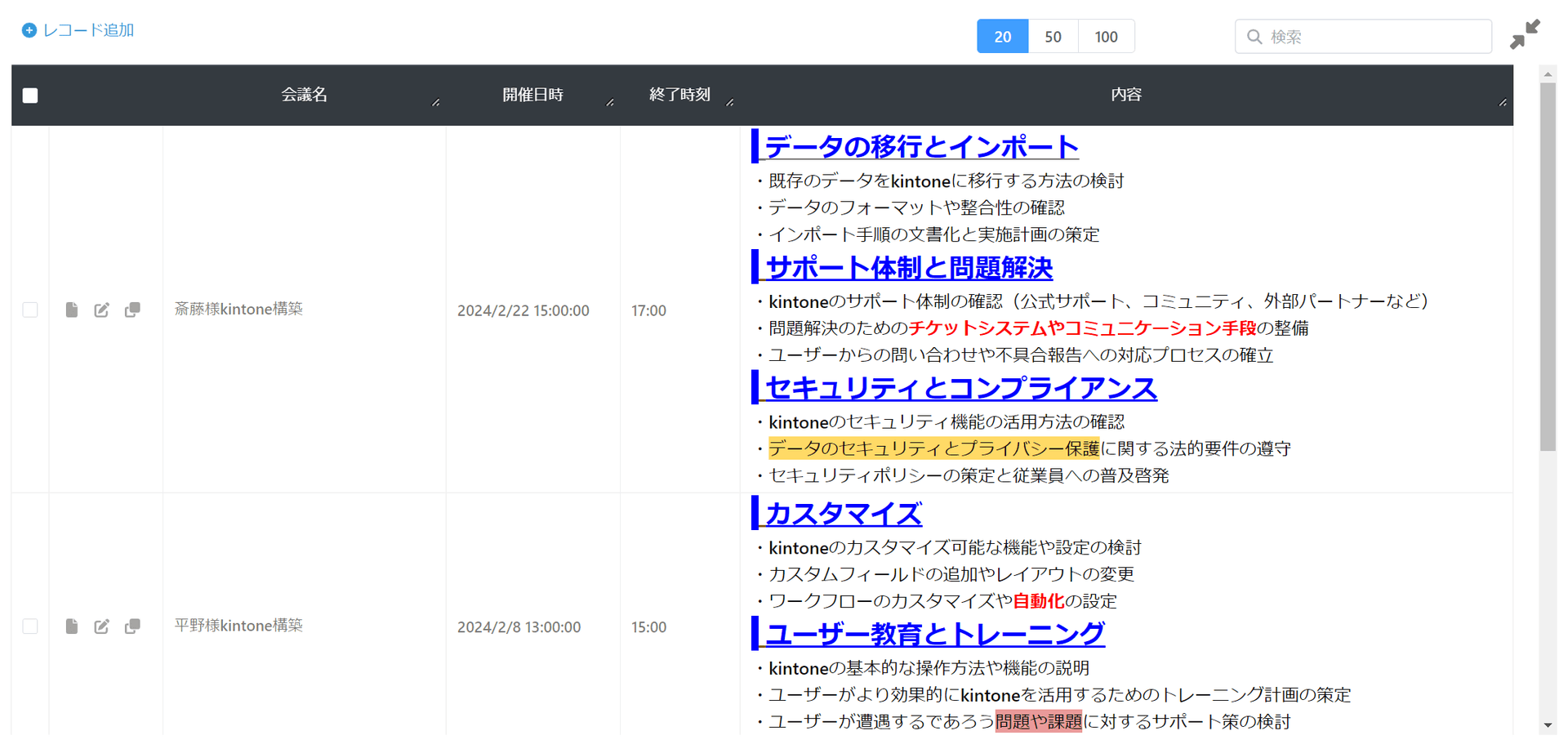Viewport: 1568px width, 740px height.
Task: Click red text チケットシステムやコミュニケーション手段
Action: click(1082, 328)
